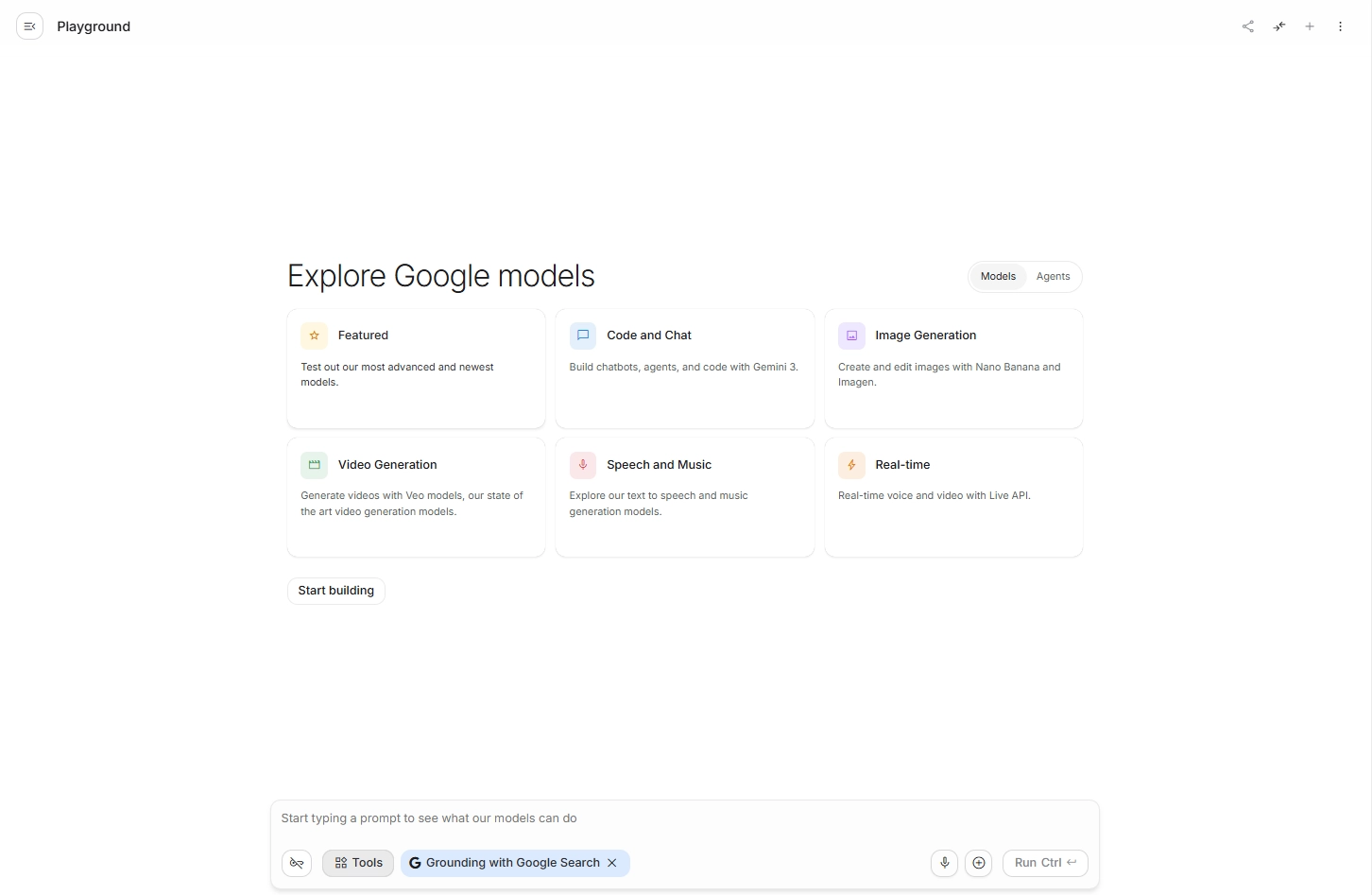Viewport: 1372px width, 895px height.
Task: Click the compare mode arrows icon
Action: coord(1279,26)
